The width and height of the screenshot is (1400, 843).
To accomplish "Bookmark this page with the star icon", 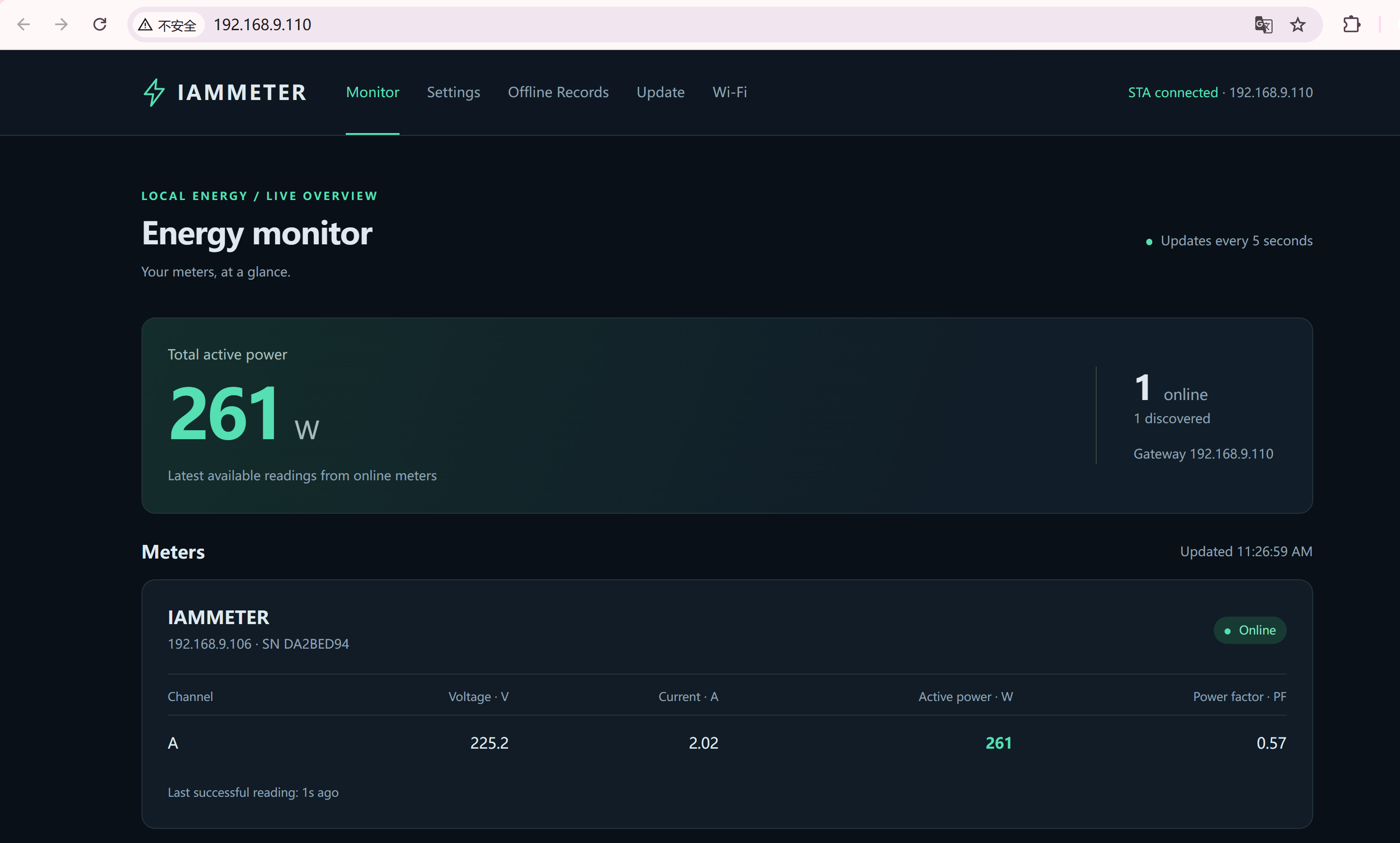I will [x=1298, y=25].
